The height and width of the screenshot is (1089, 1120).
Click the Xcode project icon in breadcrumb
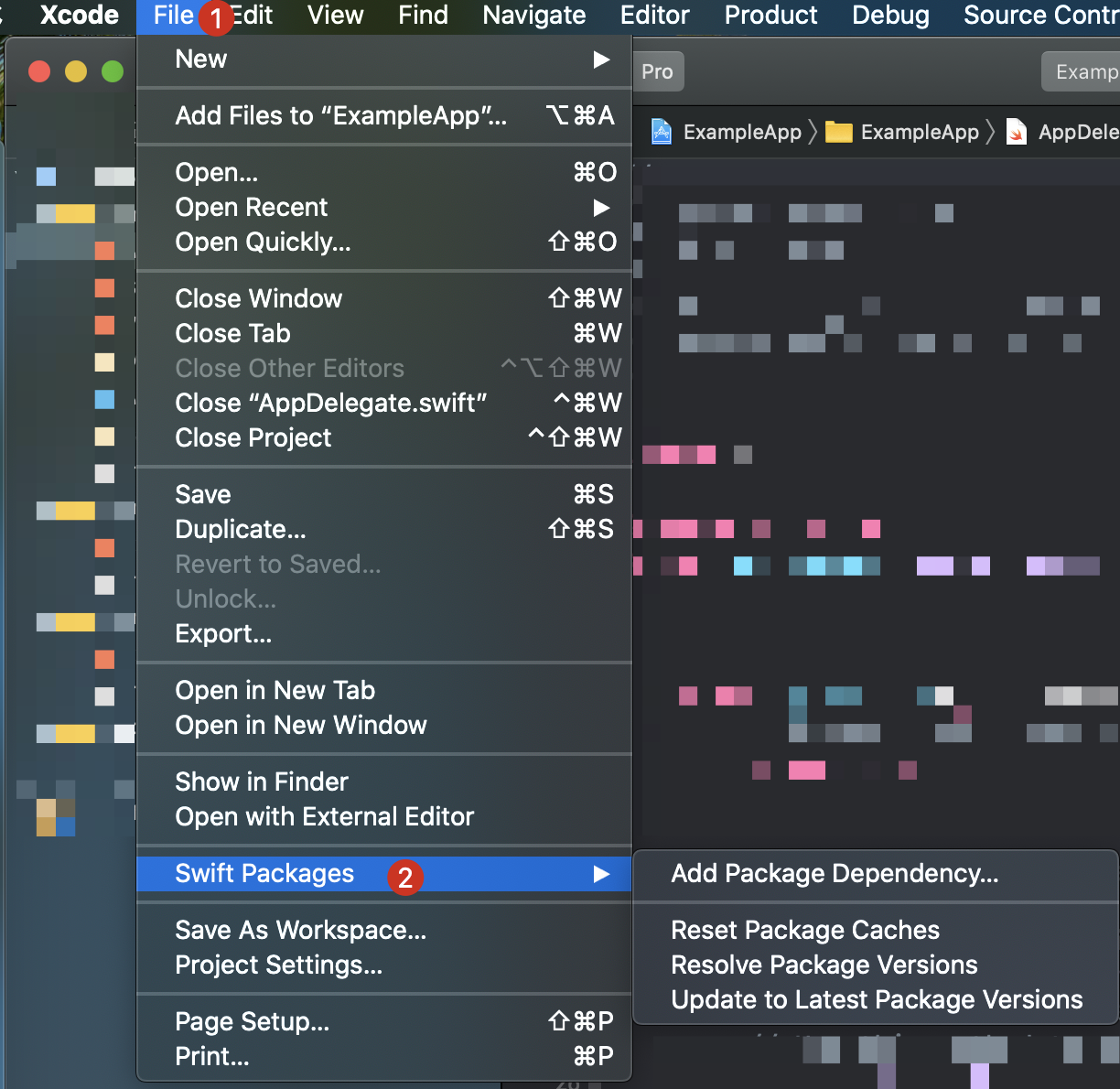[x=661, y=132]
